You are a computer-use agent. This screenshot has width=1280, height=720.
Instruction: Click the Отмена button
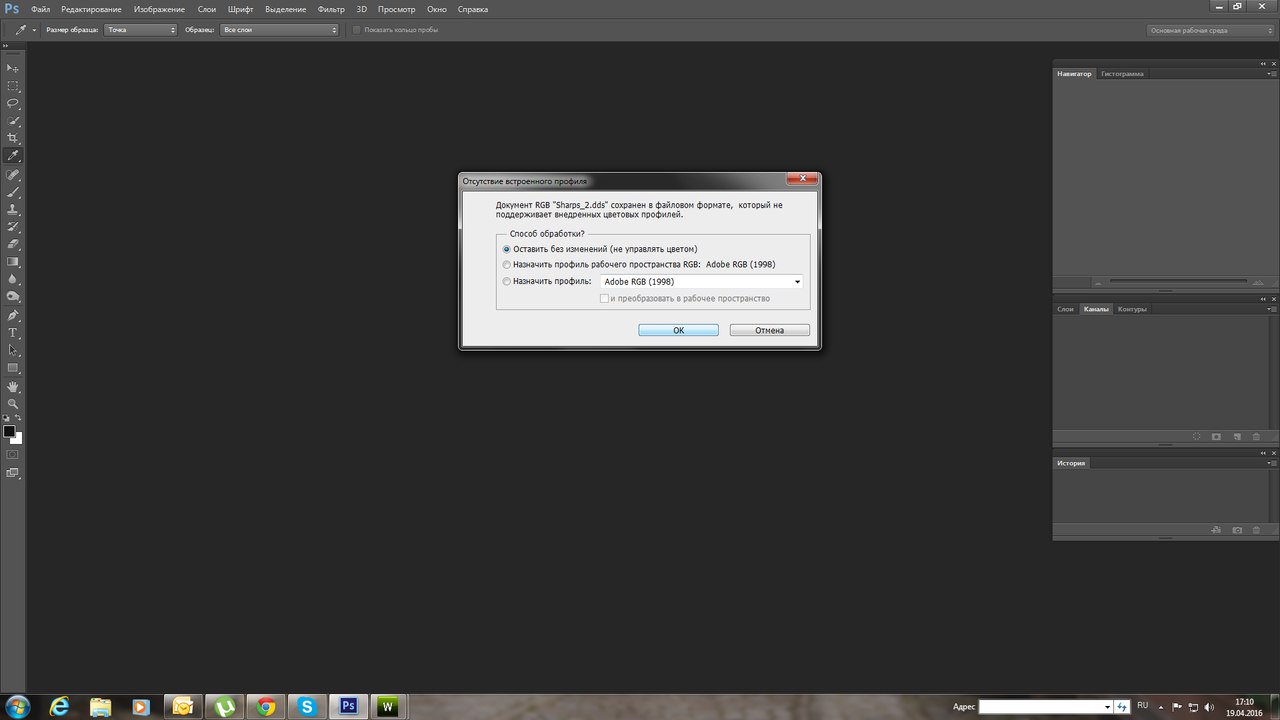770,330
